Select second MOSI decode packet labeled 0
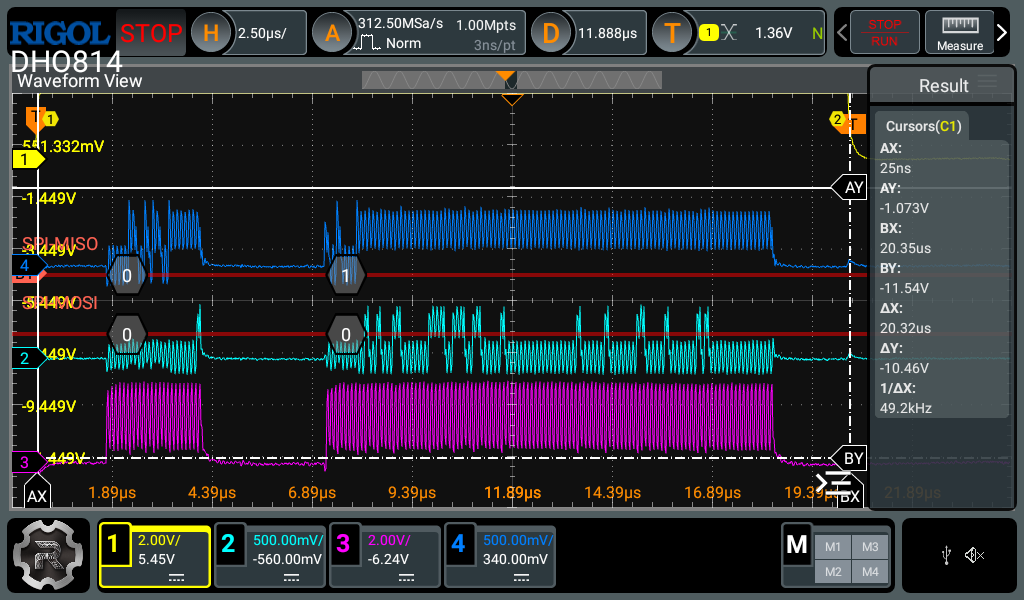 (345, 334)
